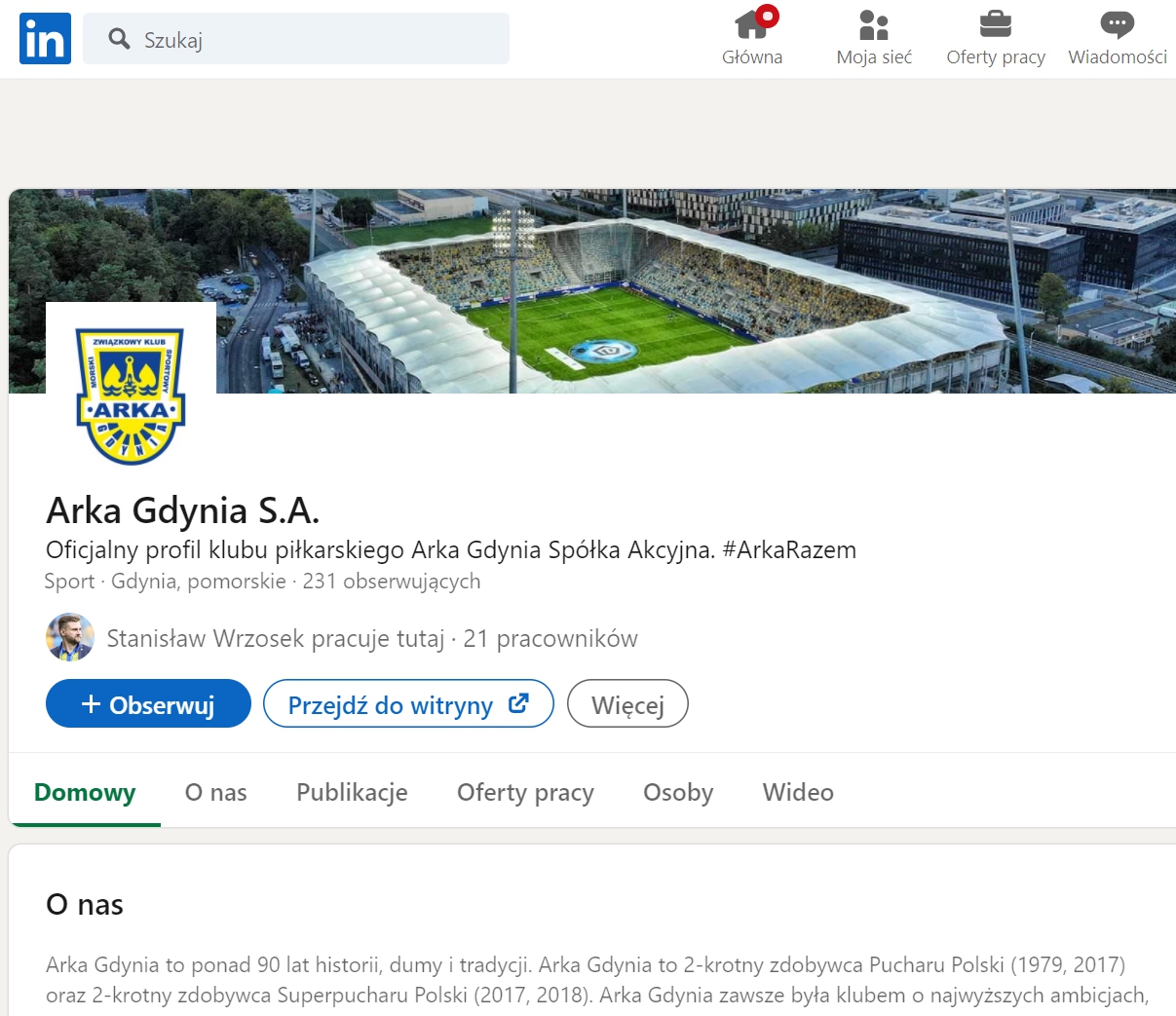The image size is (1176, 1016).
Task: Click the Gdynia, pomorskie location text
Action: coord(199,582)
